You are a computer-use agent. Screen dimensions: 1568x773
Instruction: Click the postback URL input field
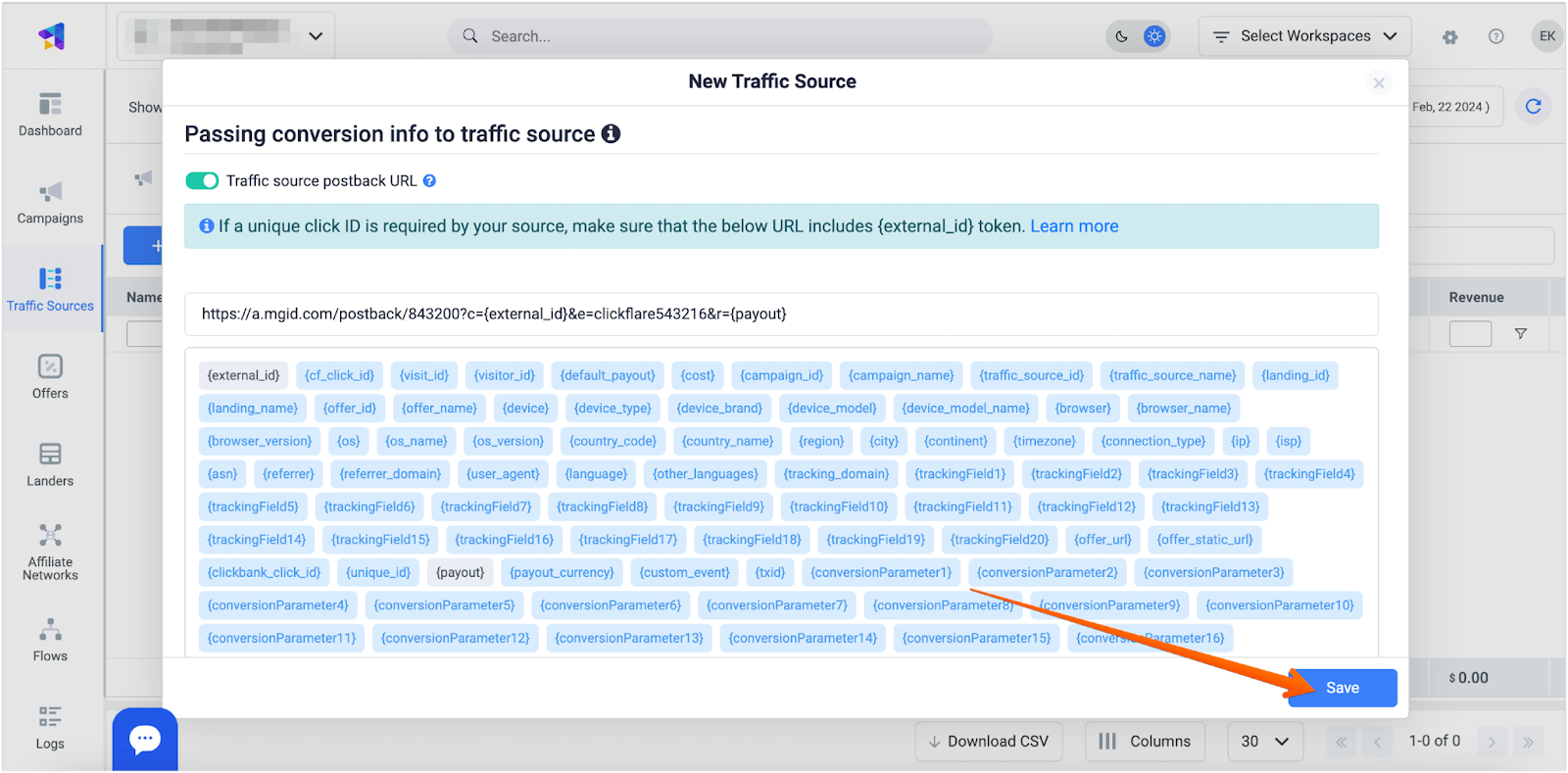pos(781,314)
